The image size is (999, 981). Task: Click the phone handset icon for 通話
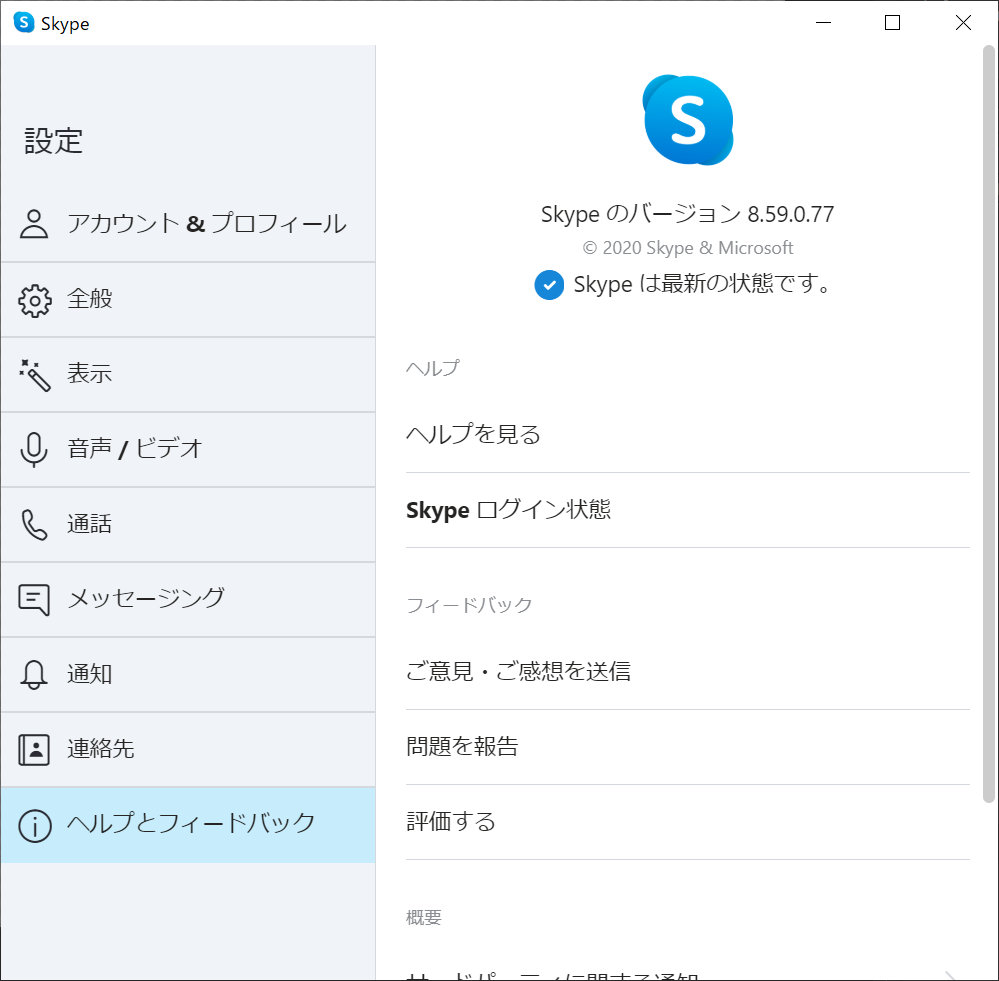pyautogui.click(x=34, y=525)
